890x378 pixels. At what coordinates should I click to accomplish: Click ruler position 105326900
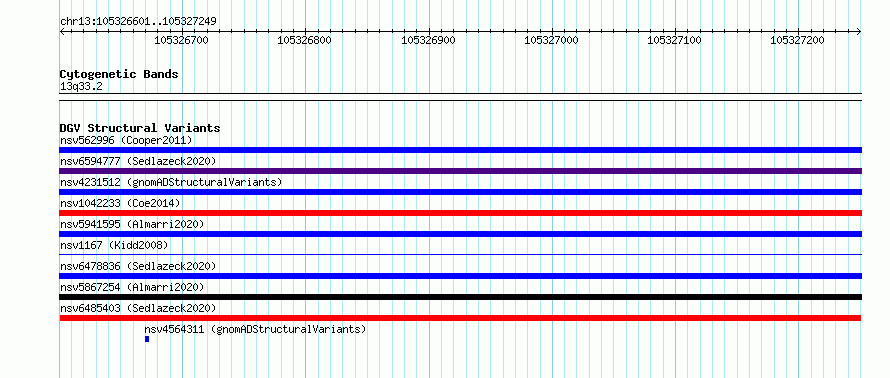pos(428,40)
